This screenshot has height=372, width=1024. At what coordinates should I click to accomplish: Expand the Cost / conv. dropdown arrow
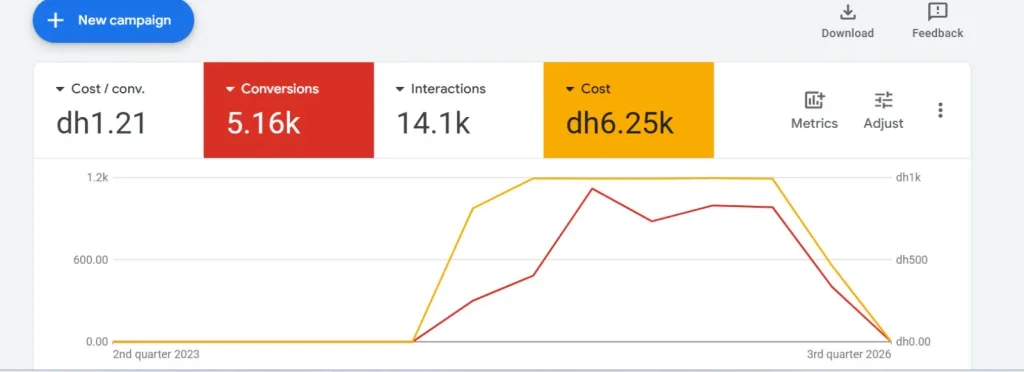tap(60, 89)
